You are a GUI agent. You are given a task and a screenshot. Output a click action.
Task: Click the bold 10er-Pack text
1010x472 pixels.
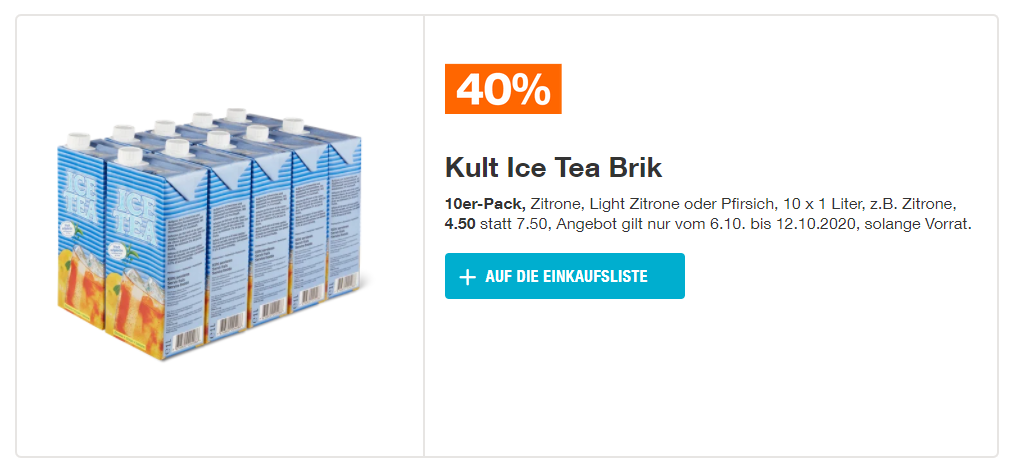(x=485, y=205)
